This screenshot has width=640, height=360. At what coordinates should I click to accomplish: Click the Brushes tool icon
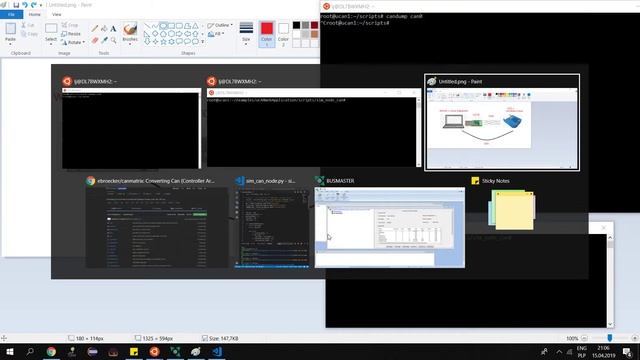[130, 29]
